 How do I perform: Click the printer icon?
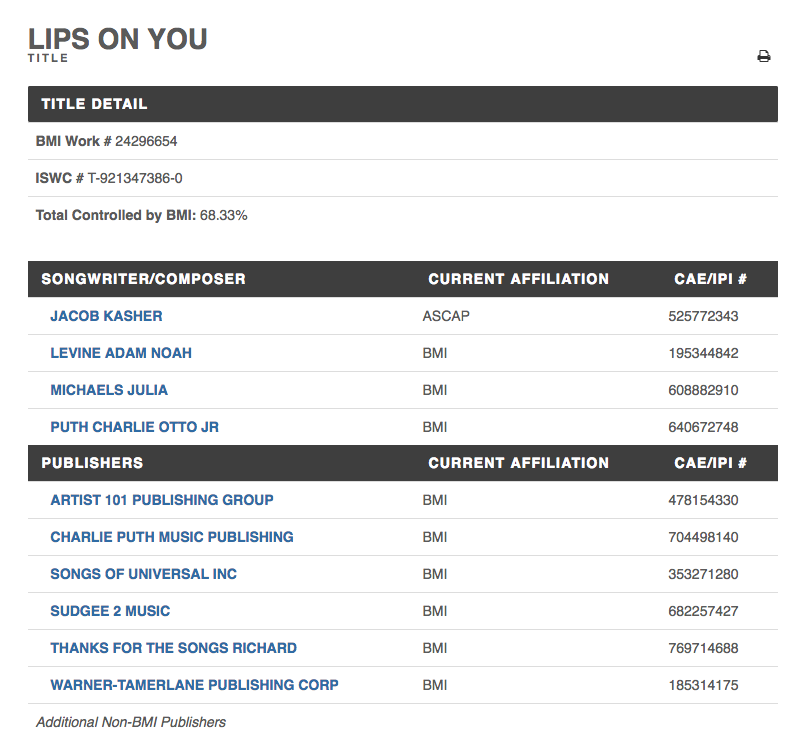click(764, 57)
